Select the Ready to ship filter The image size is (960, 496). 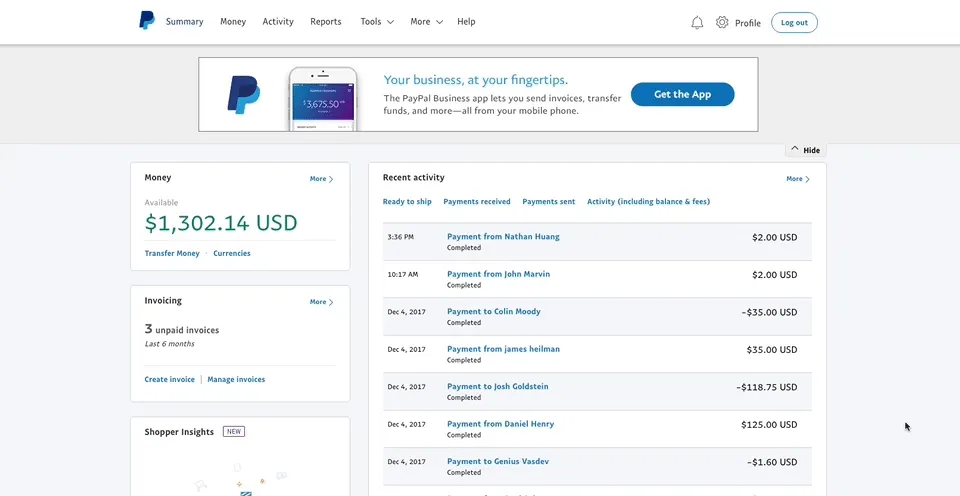click(x=407, y=201)
